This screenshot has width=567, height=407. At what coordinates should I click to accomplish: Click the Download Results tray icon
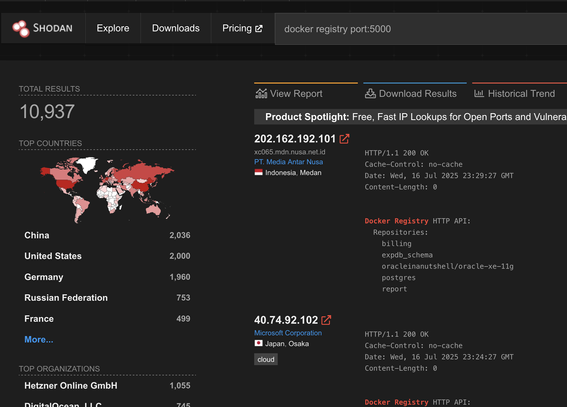point(370,94)
